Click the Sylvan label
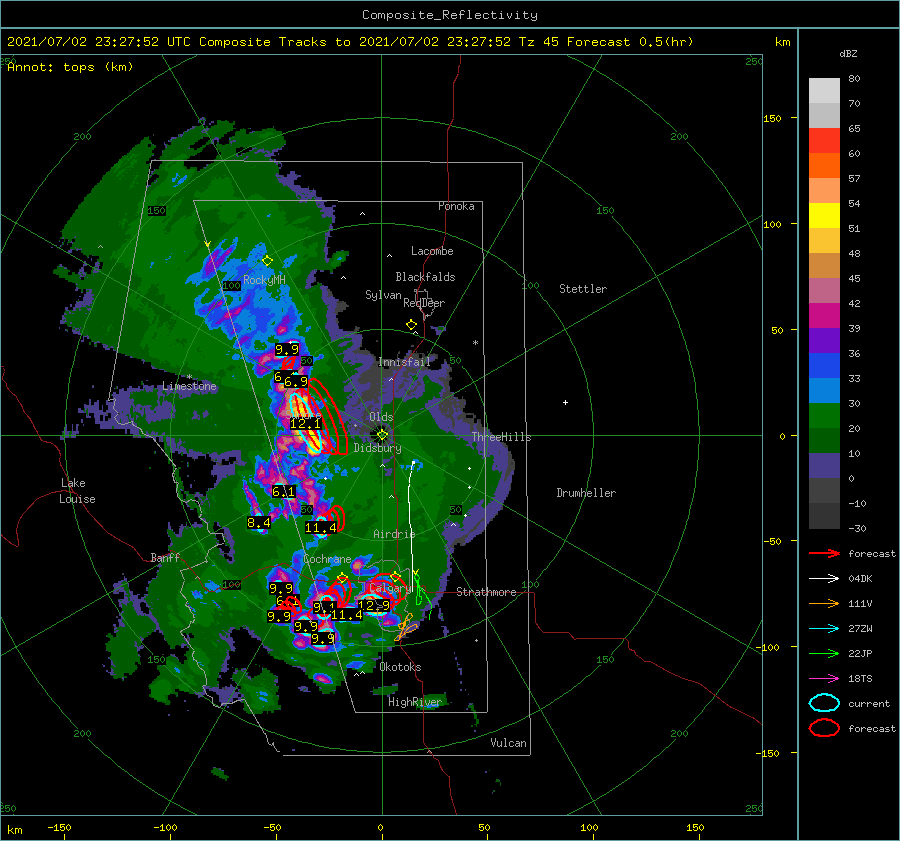Image resolution: width=900 pixels, height=841 pixels. (383, 295)
